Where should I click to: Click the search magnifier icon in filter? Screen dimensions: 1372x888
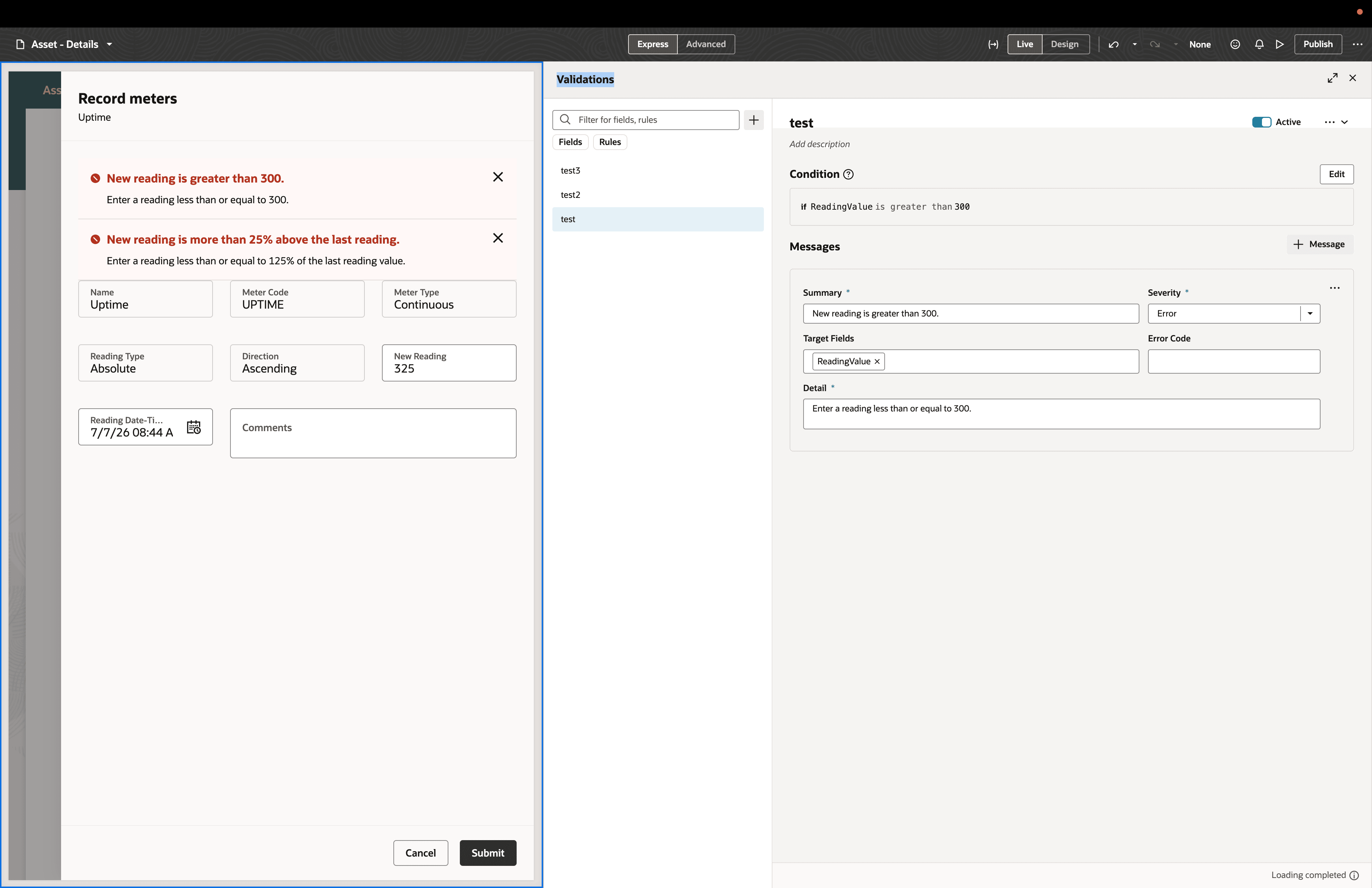565,119
